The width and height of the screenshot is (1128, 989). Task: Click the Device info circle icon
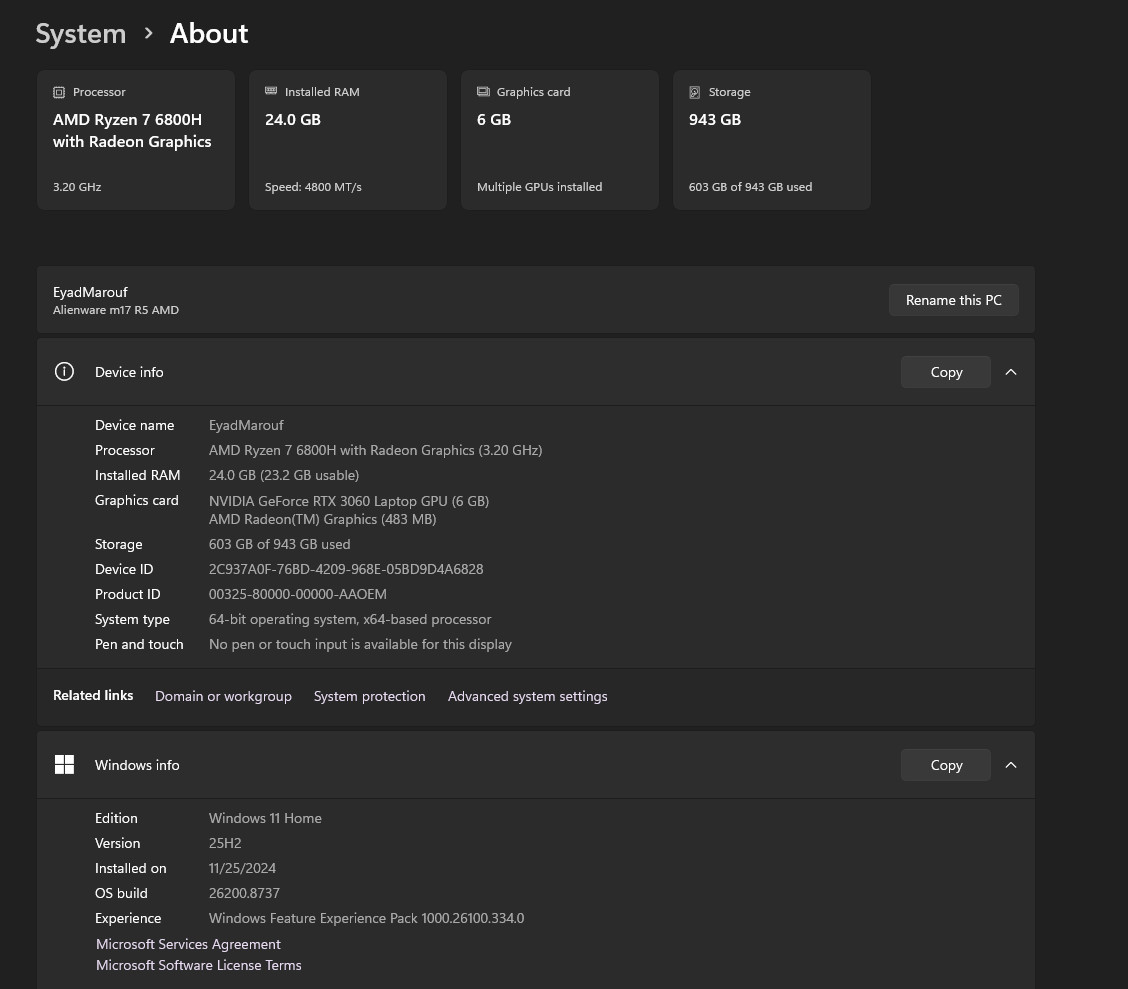click(64, 372)
